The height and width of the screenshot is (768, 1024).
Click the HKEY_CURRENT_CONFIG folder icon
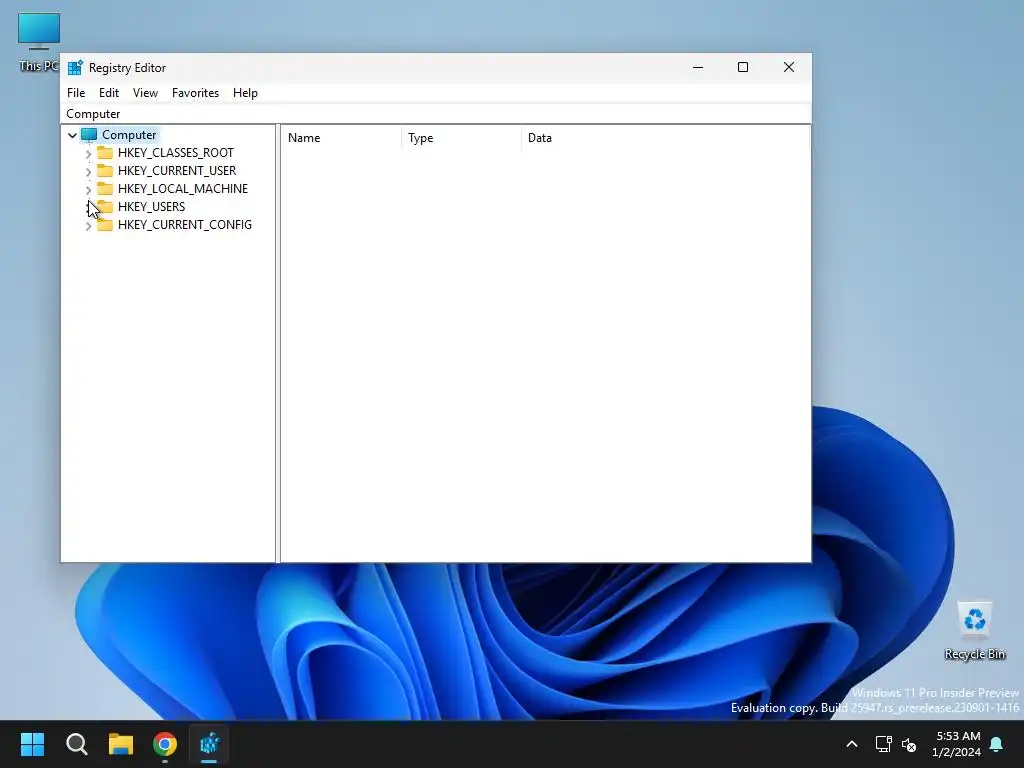coord(104,225)
